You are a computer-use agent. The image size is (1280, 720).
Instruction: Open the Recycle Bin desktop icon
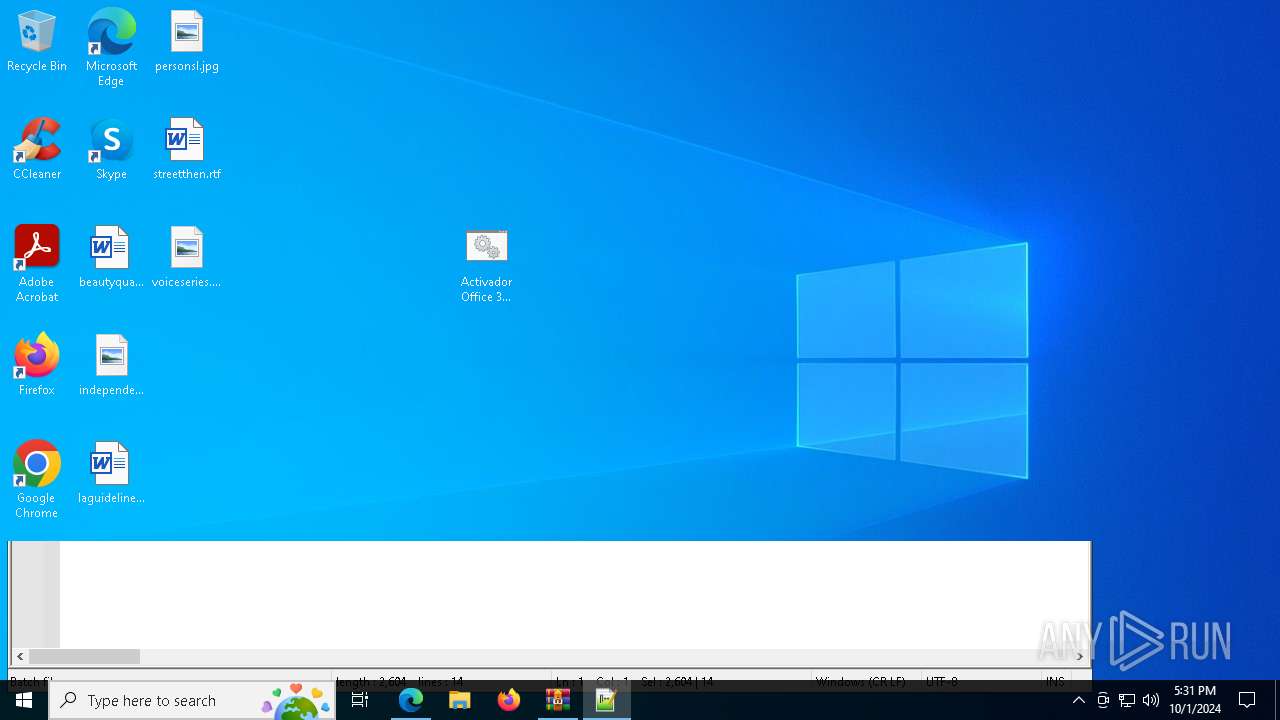37,42
